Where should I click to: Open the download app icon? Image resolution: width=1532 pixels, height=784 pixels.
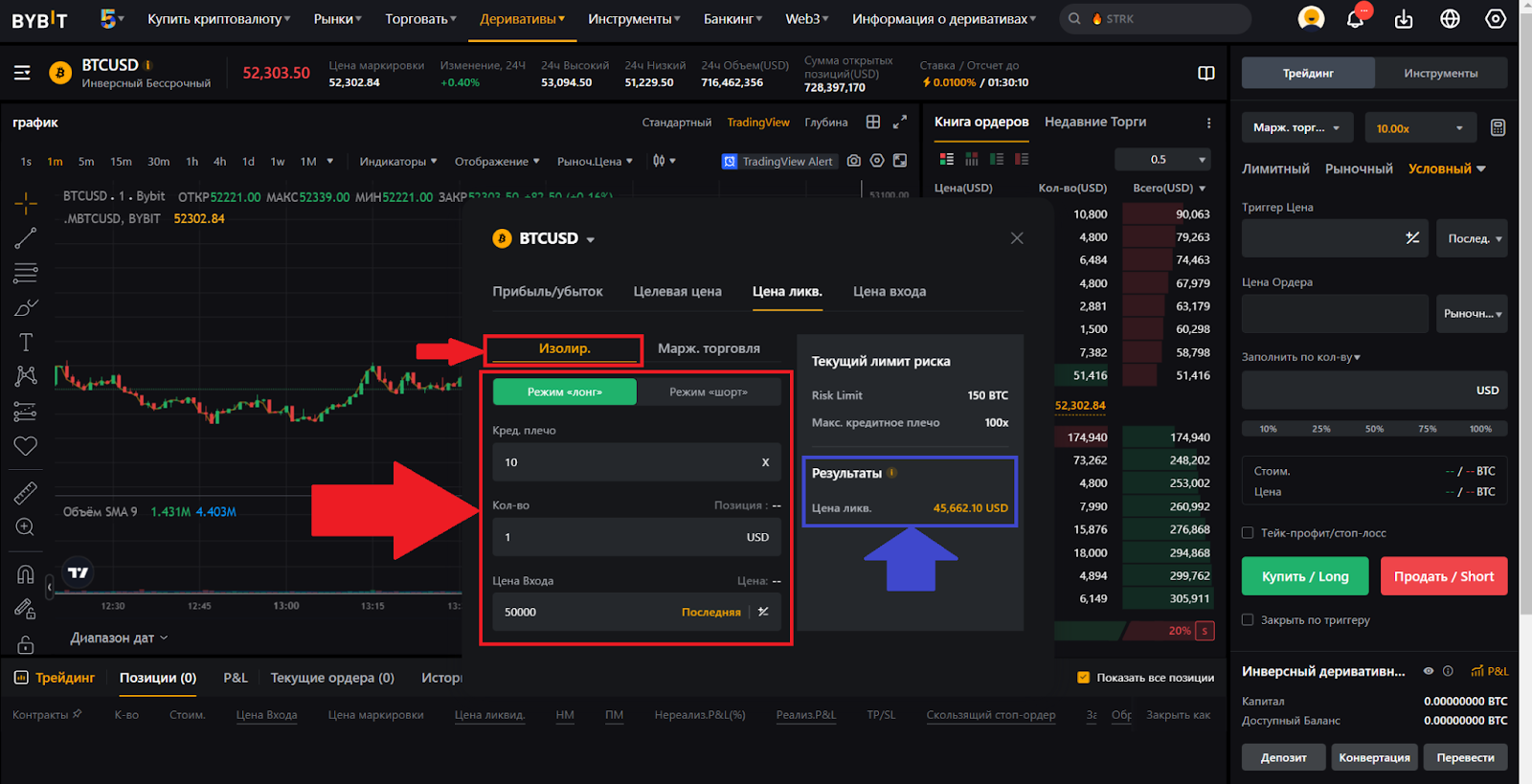pyautogui.click(x=1404, y=19)
